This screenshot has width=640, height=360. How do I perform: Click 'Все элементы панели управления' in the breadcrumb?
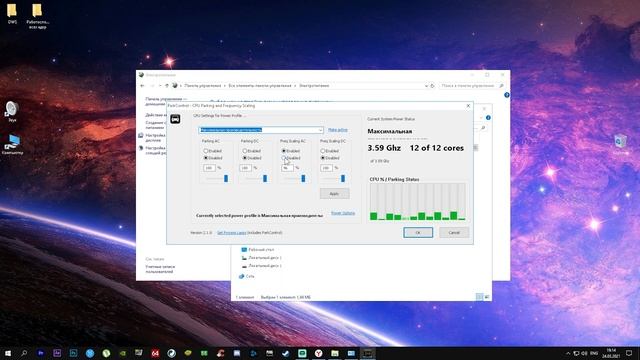[x=260, y=86]
